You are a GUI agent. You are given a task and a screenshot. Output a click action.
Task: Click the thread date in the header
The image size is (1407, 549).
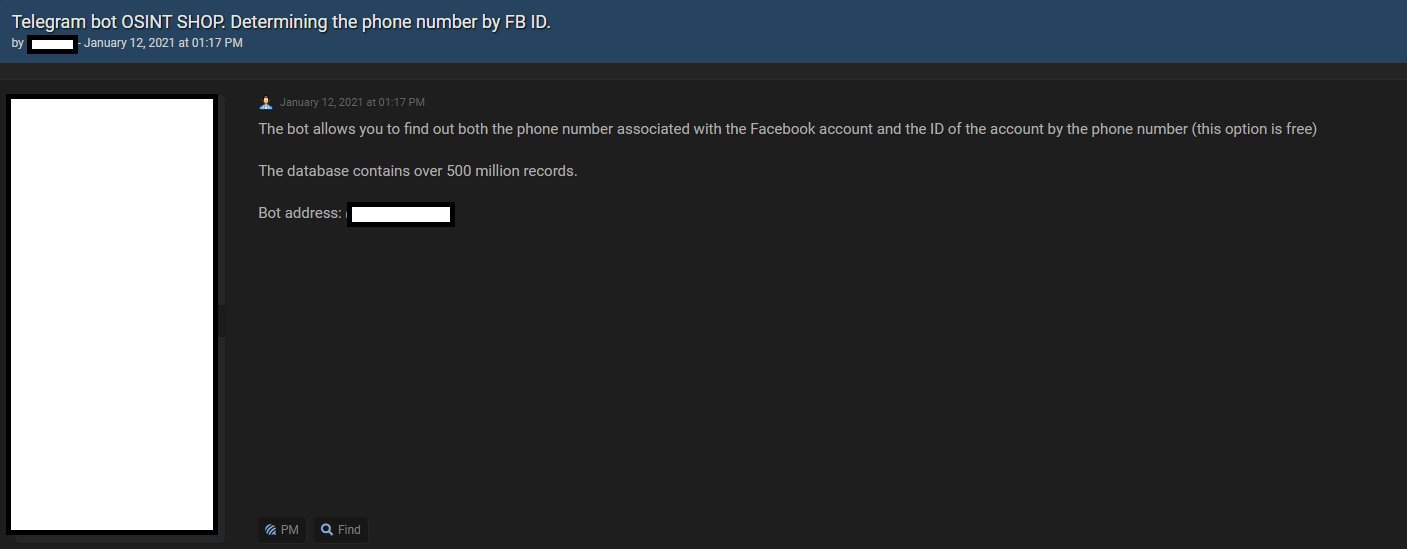[163, 44]
